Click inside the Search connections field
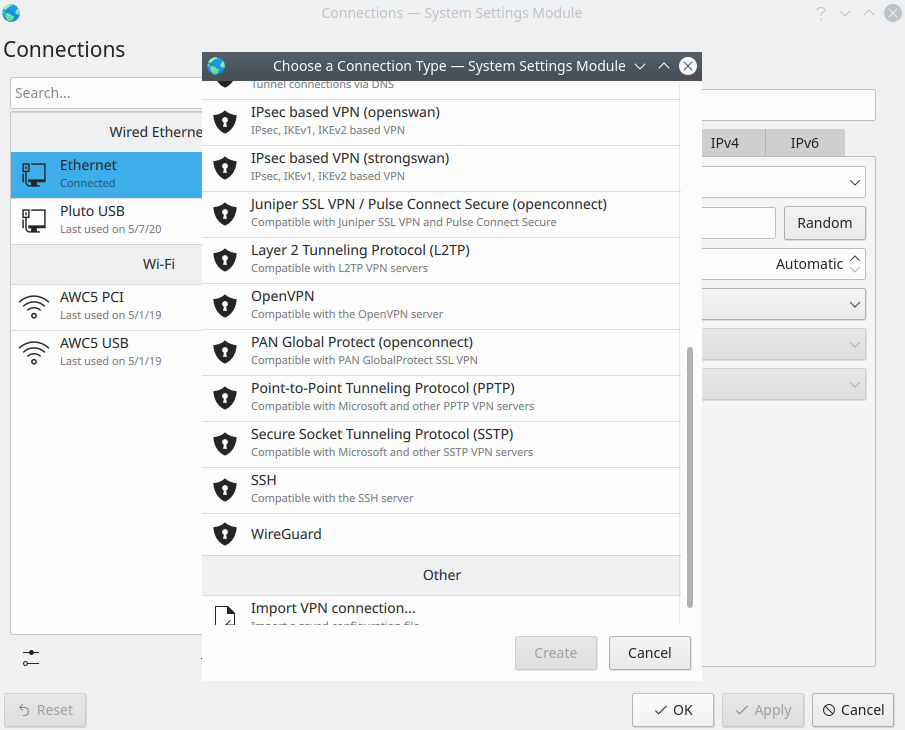The height and width of the screenshot is (730, 905). (100, 93)
